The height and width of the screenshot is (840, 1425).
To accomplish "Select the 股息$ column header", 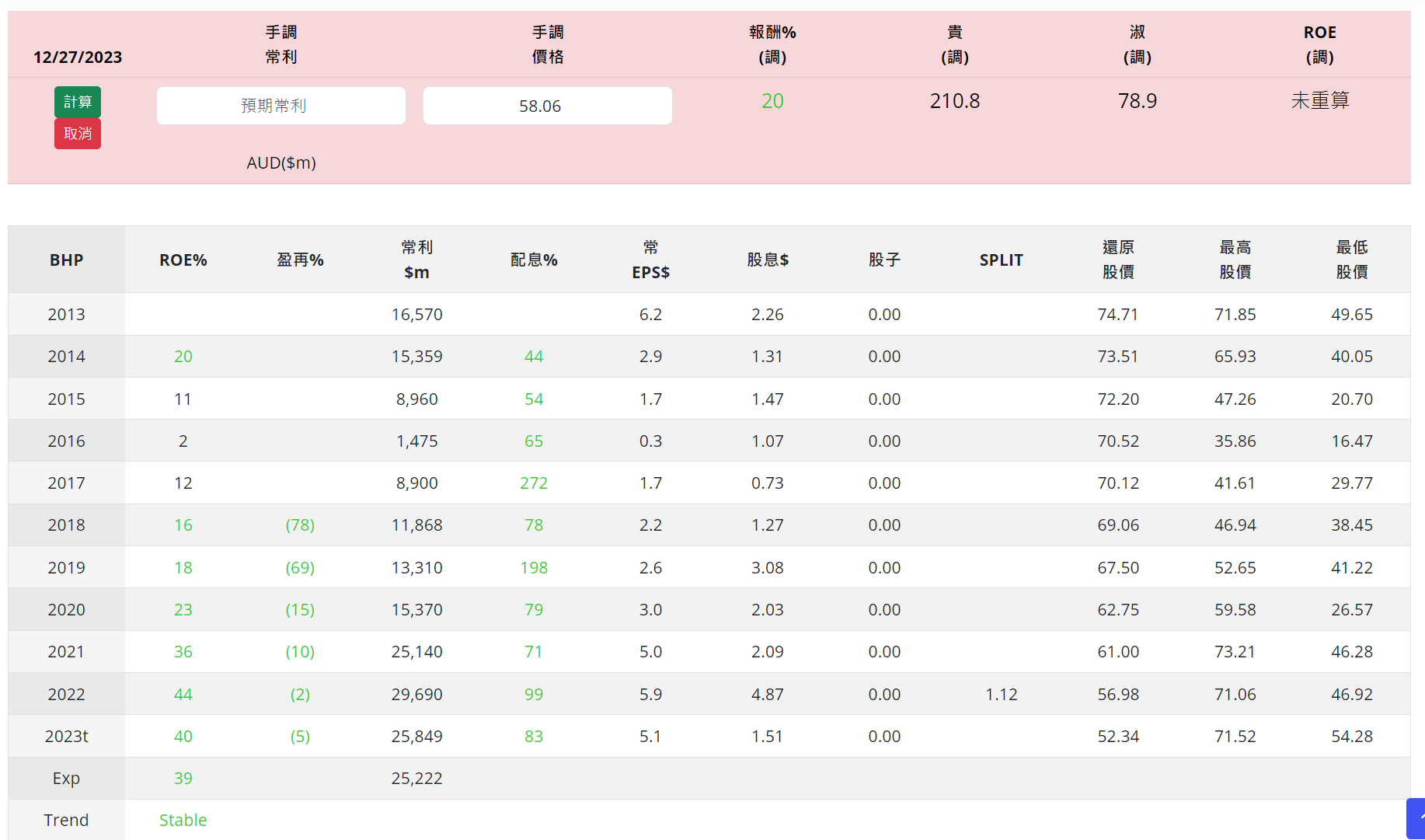I will pos(768,260).
